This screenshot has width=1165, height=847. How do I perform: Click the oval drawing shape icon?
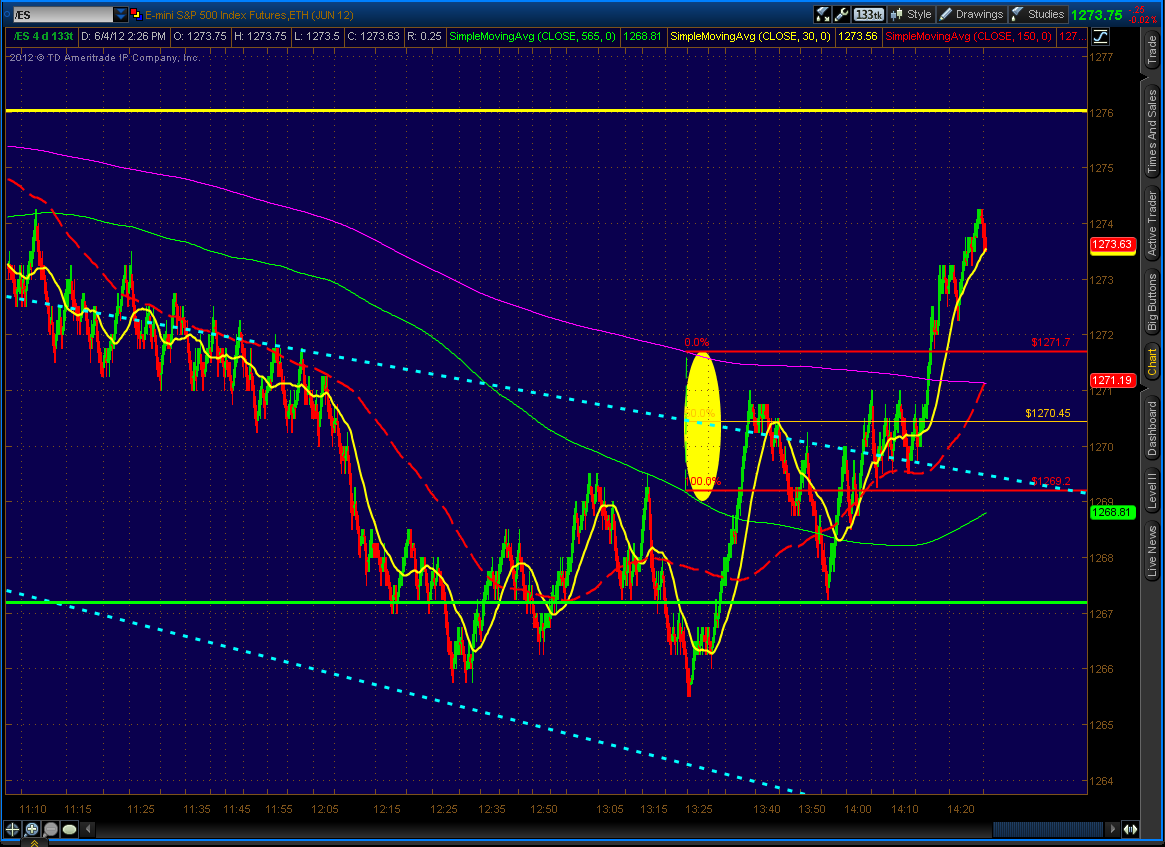pos(70,829)
